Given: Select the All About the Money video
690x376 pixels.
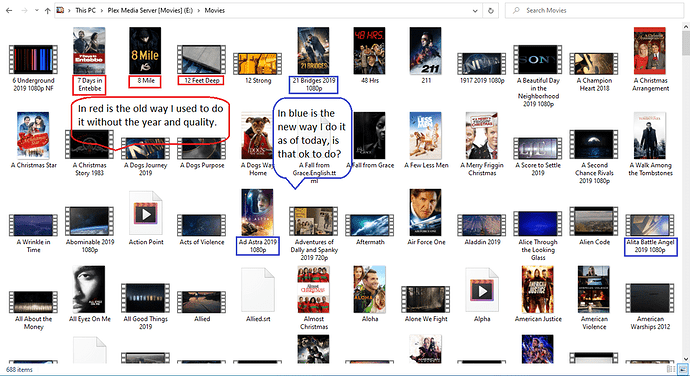Looking at the screenshot, I should tap(33, 302).
